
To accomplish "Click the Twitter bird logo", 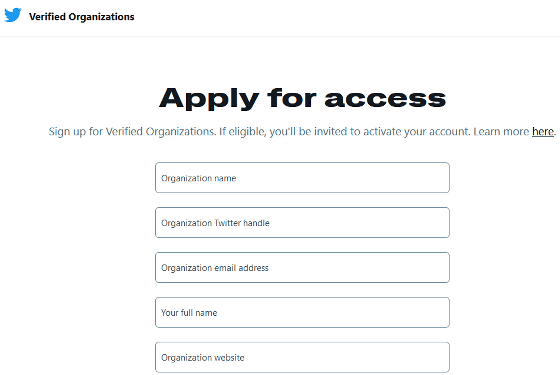I will click(x=12, y=15).
